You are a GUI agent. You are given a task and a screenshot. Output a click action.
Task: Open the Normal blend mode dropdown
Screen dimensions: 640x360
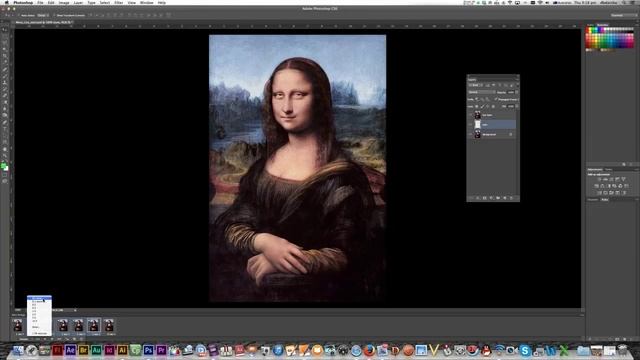(x=482, y=92)
